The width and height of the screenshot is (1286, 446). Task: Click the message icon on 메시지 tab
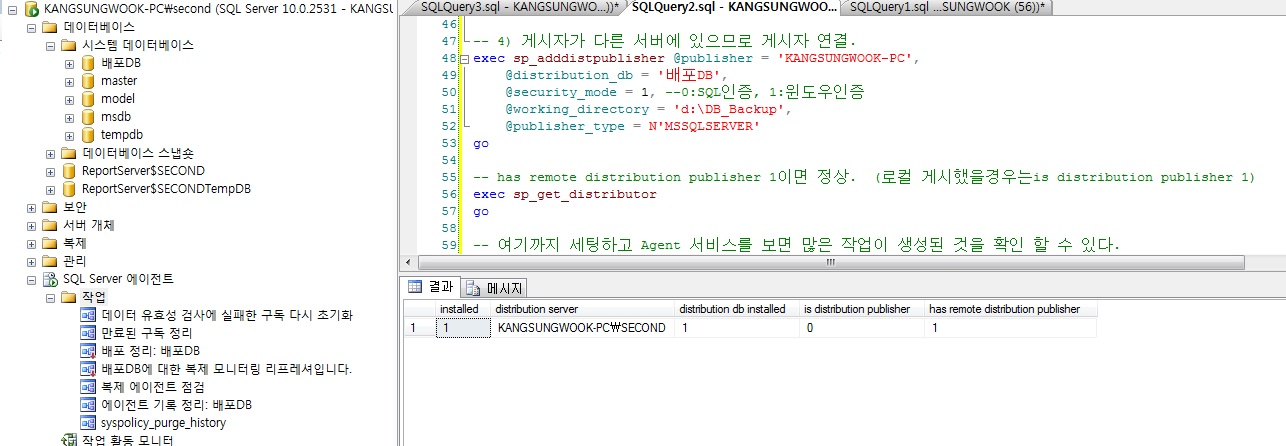point(475,288)
